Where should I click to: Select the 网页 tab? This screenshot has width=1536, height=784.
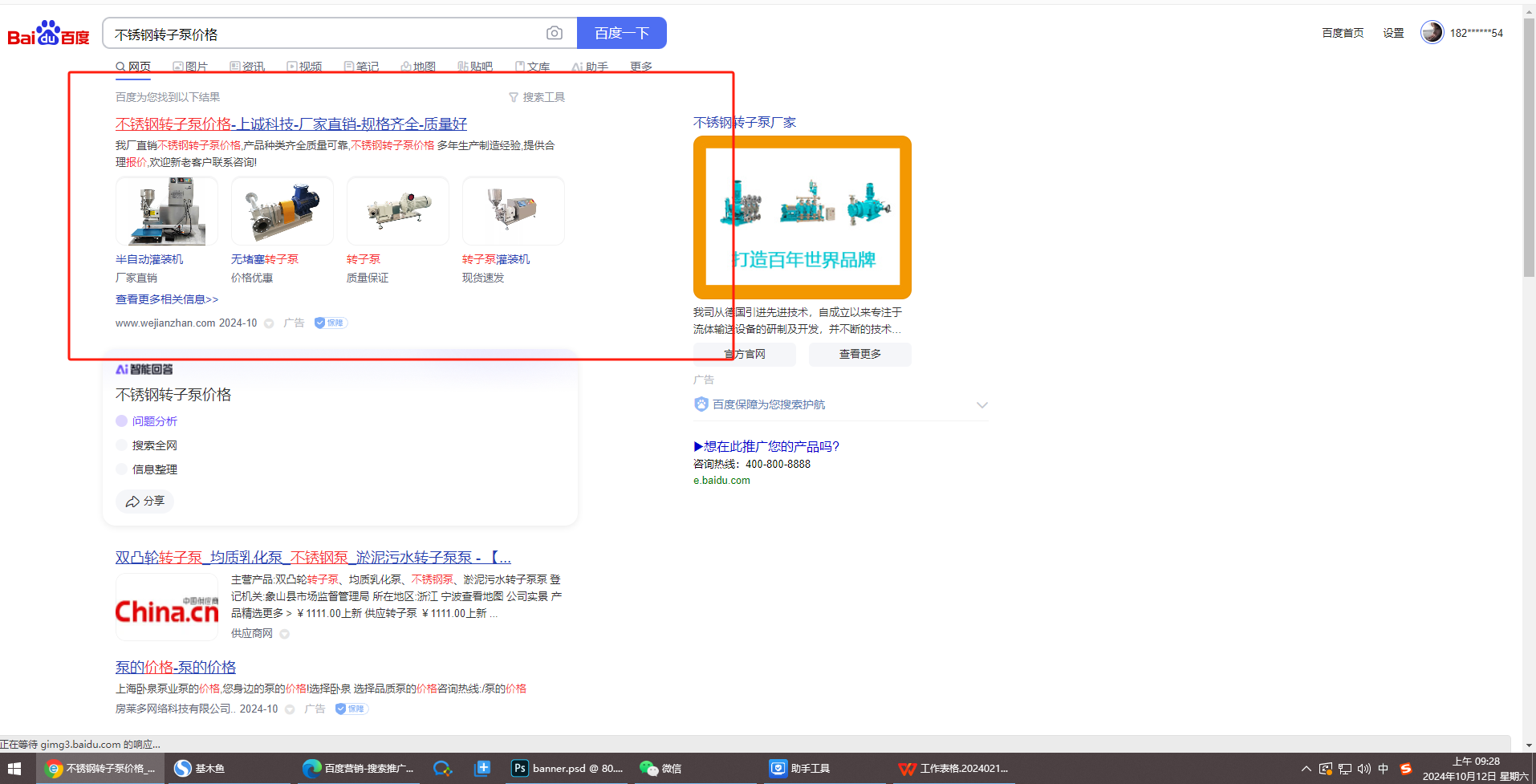[x=133, y=67]
